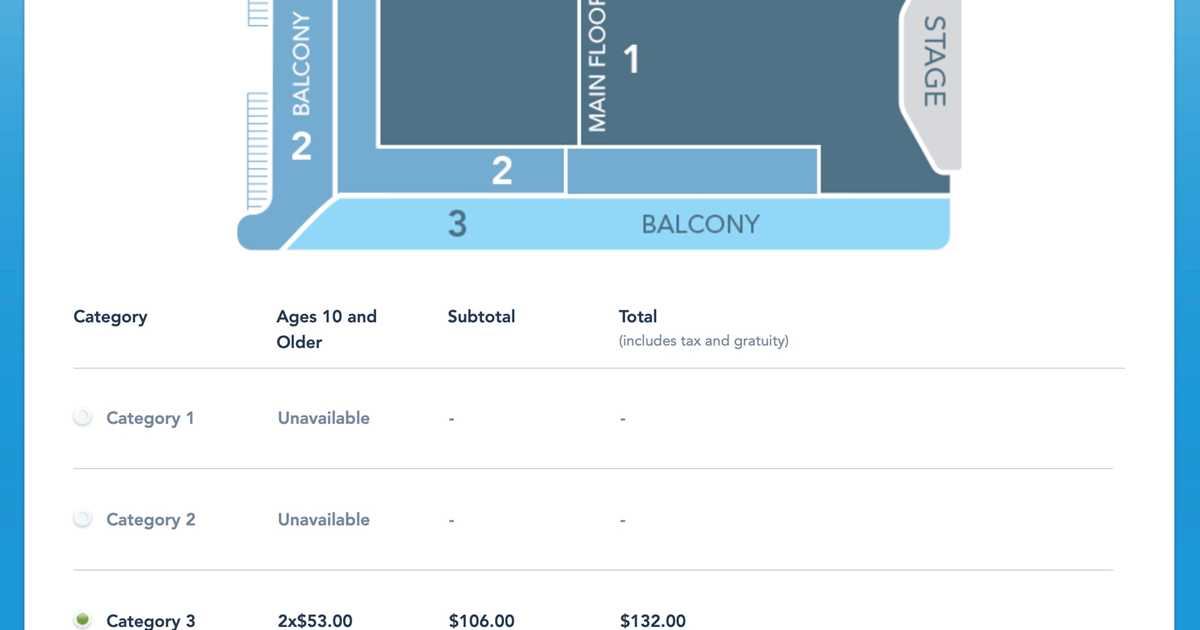Screen dimensions: 1200x630
Task: Click the Ages 10 and Older header
Action: pos(327,329)
